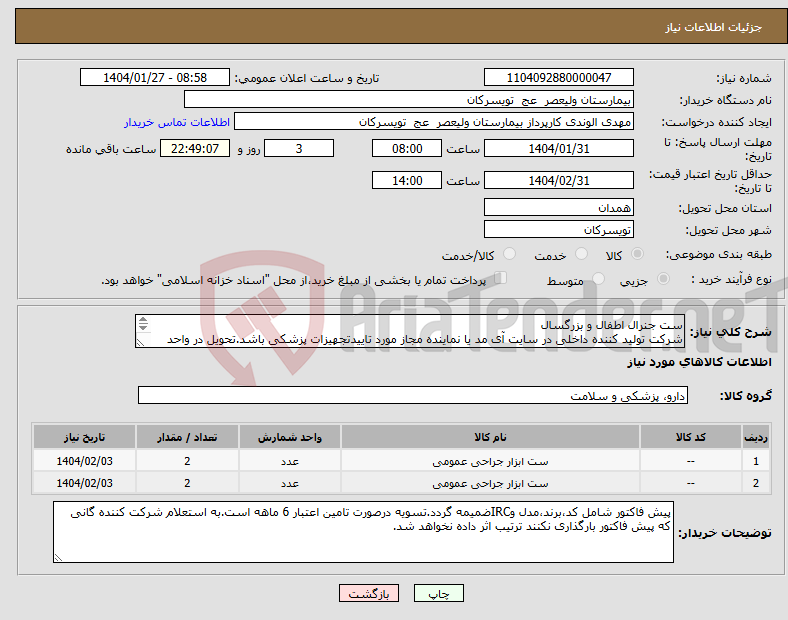Click the جزئیات اطلاعات نیاز page header
The image size is (788, 620).
tap(713, 27)
